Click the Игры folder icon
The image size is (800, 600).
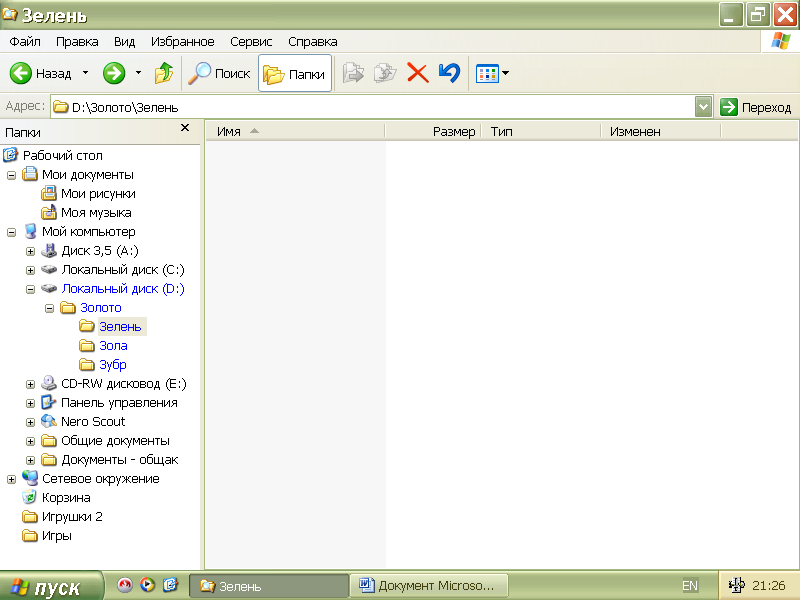[x=30, y=536]
